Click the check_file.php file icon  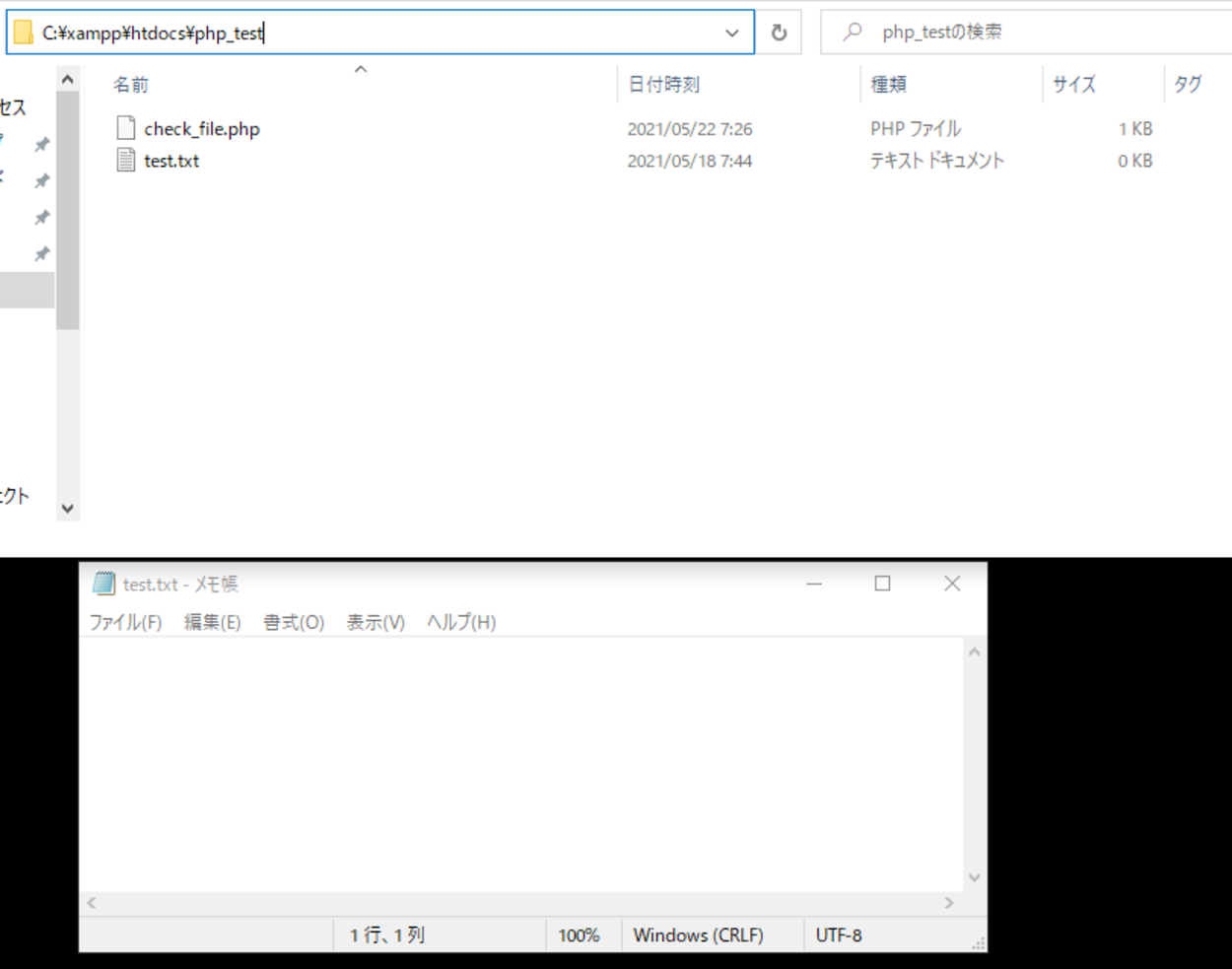[x=125, y=127]
